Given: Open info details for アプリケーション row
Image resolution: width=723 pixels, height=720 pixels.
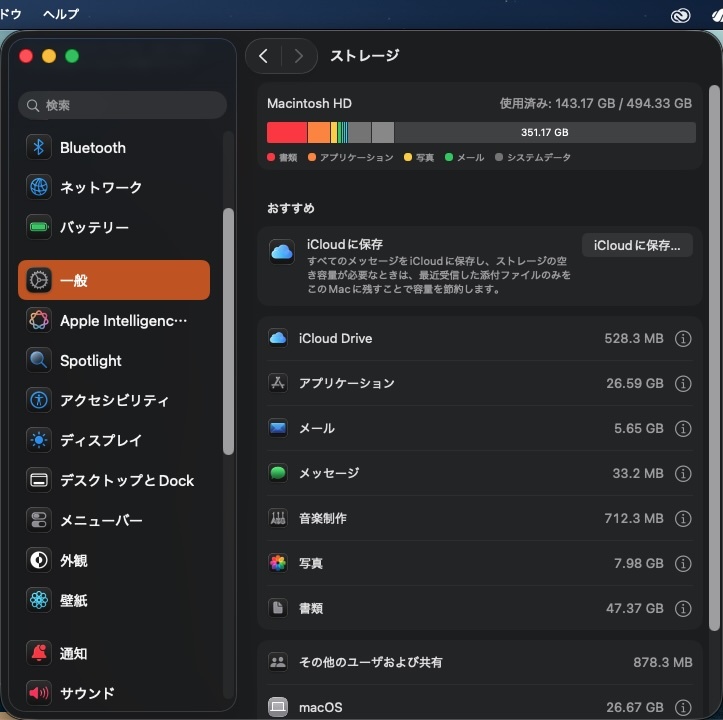Looking at the screenshot, I should coord(683,384).
